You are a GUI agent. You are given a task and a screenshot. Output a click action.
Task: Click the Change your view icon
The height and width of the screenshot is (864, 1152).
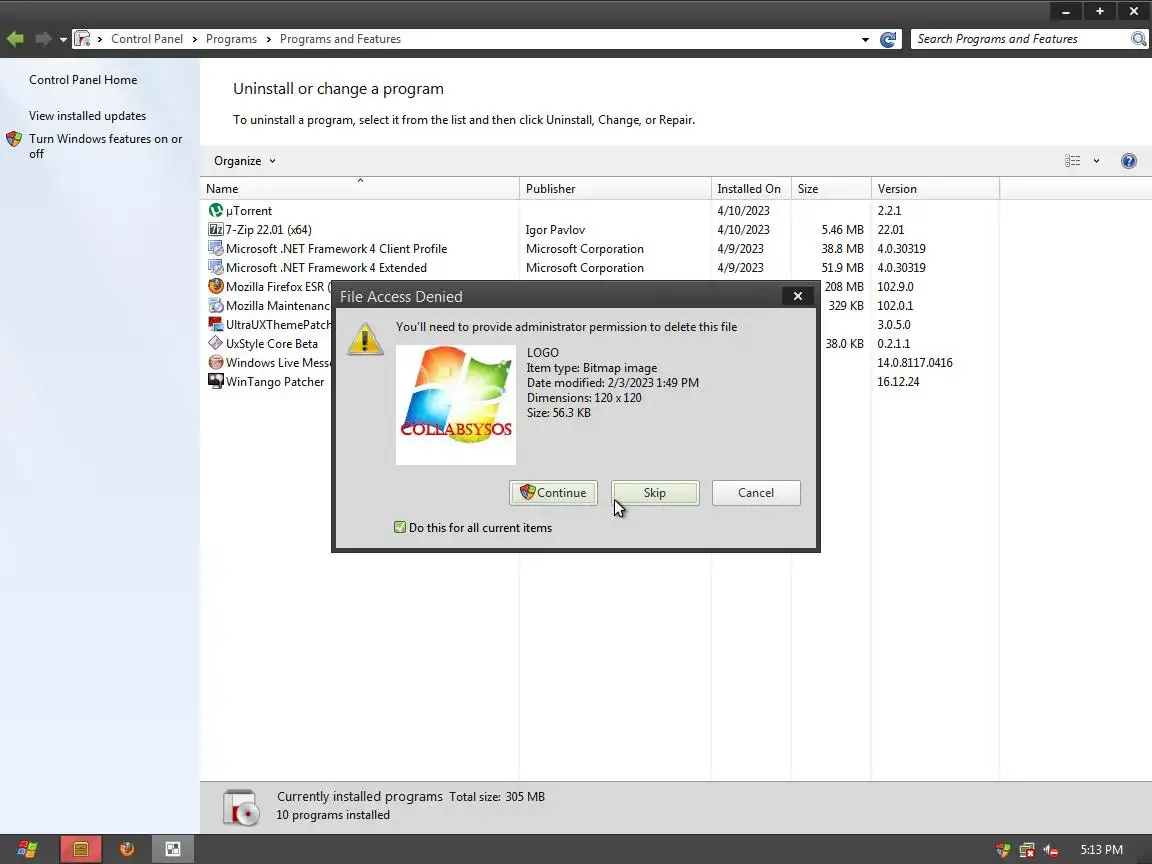pos(1073,161)
